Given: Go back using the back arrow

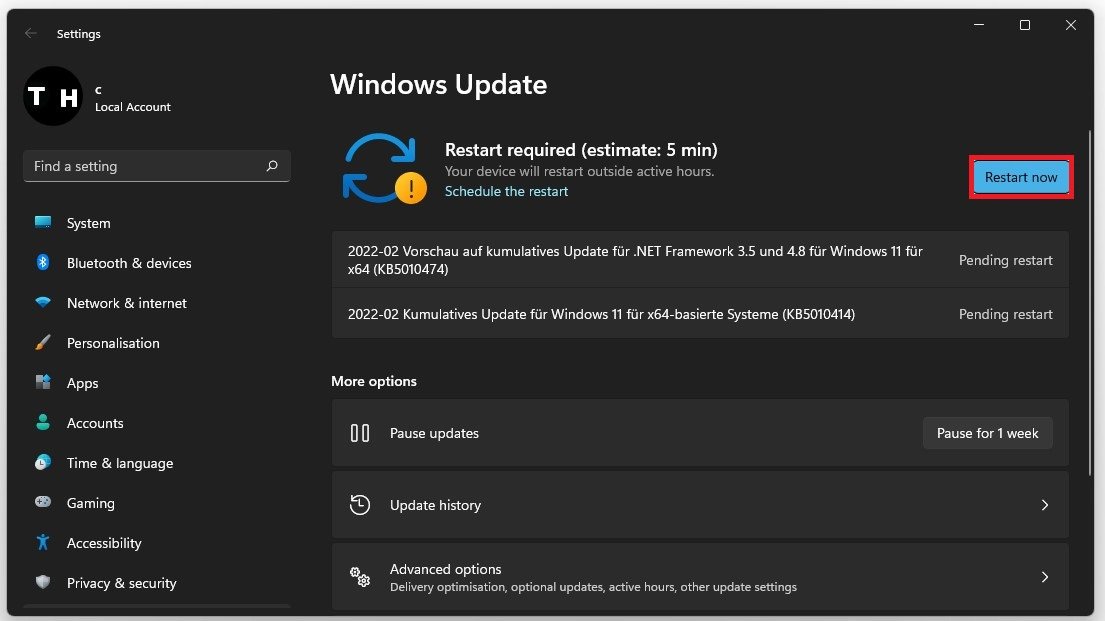Looking at the screenshot, I should tap(31, 34).
